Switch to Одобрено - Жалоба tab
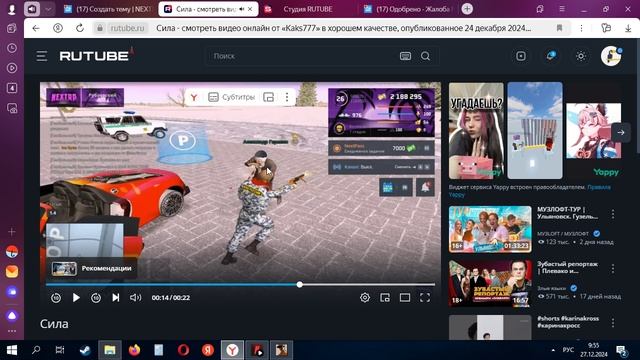This screenshot has width=640, height=360. pos(409,9)
